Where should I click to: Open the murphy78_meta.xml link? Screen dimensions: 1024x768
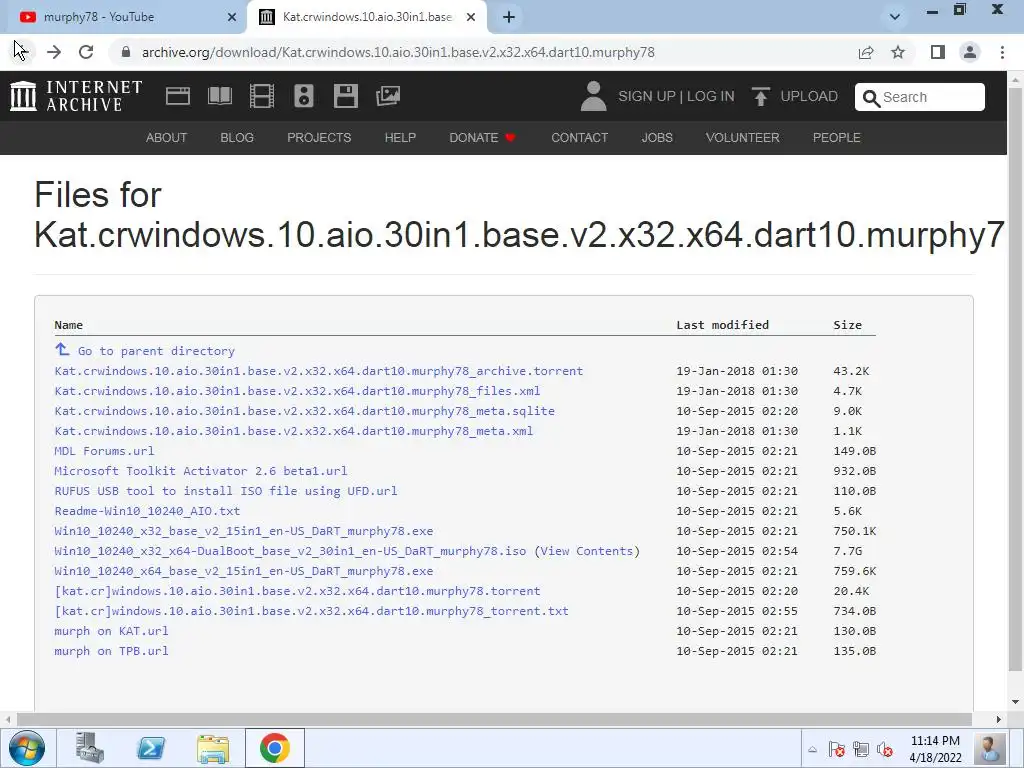click(294, 431)
